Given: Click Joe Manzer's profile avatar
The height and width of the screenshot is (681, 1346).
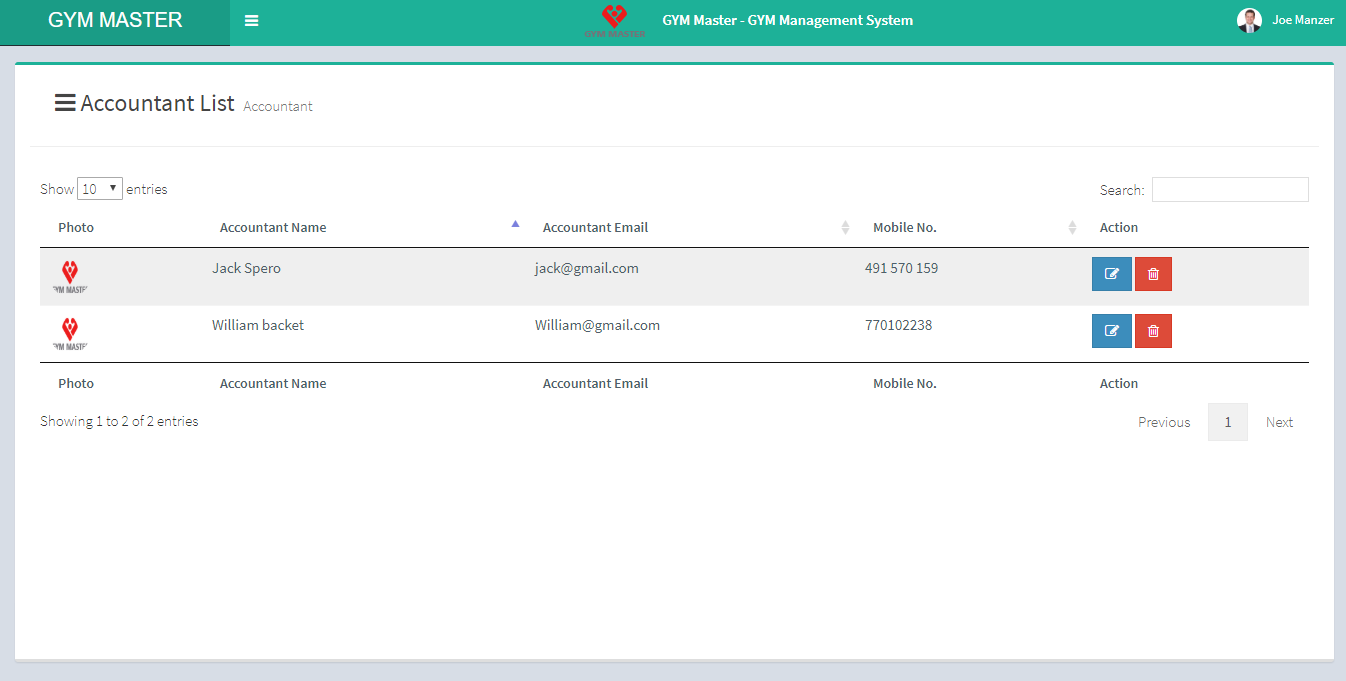Looking at the screenshot, I should coord(1249,20).
